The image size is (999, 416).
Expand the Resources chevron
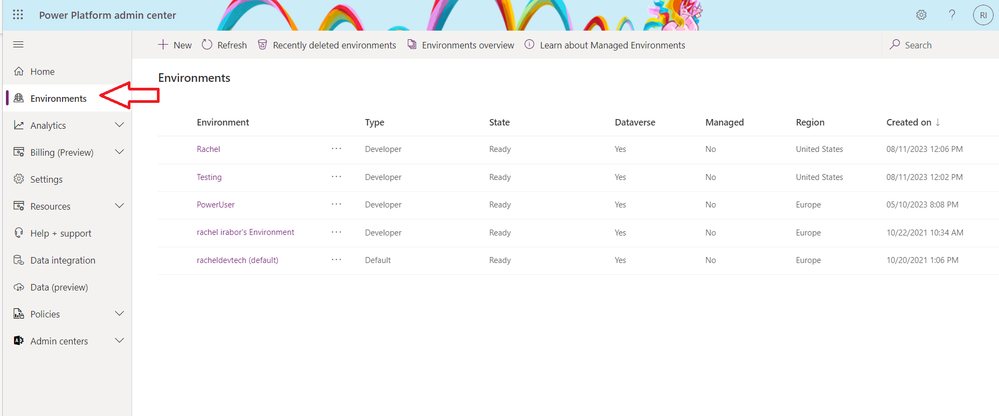pyautogui.click(x=119, y=206)
